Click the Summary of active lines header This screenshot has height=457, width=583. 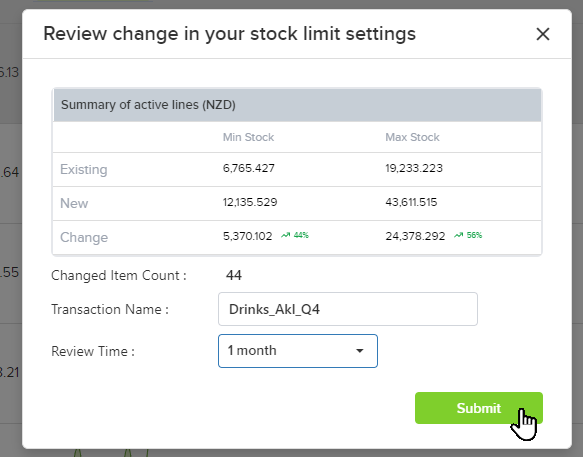tap(148, 105)
